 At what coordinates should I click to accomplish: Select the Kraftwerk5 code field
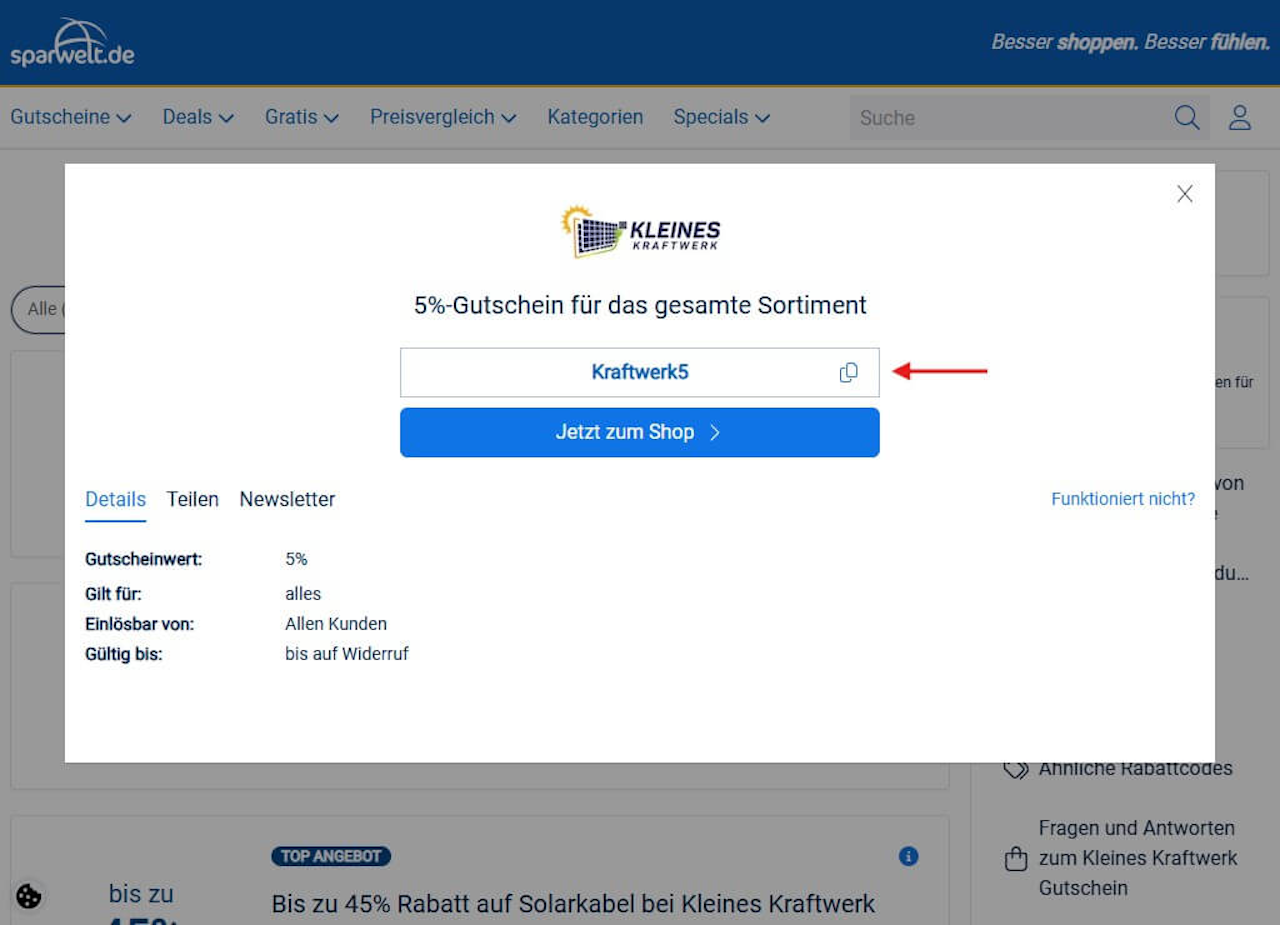[640, 372]
